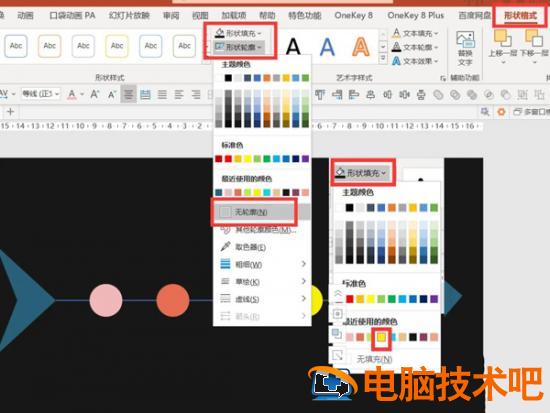Screen dimensions: 550x413
Task: Toggle the left-align text button
Action: pos(179,94)
